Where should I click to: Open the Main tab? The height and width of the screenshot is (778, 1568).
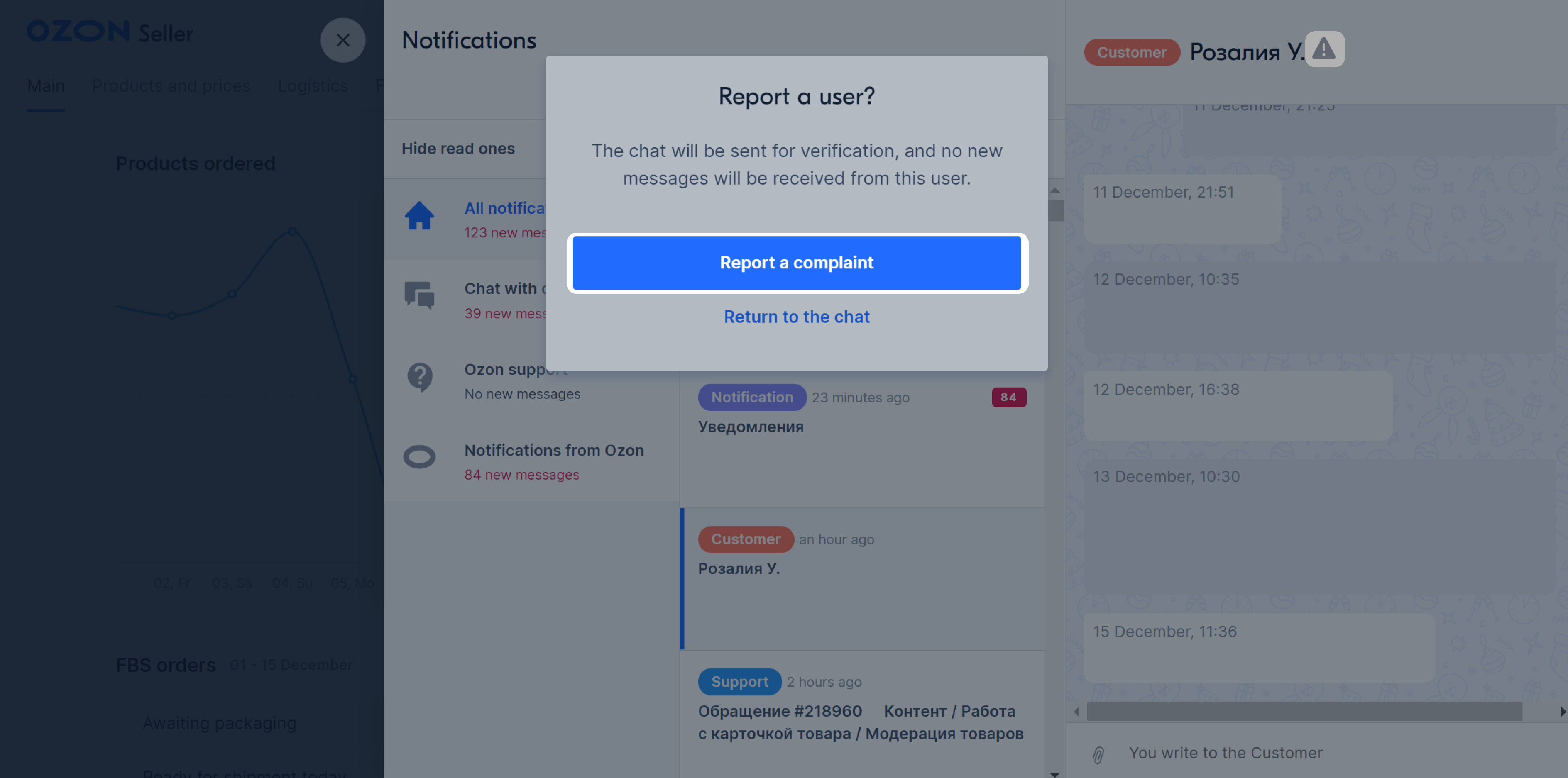coord(46,86)
